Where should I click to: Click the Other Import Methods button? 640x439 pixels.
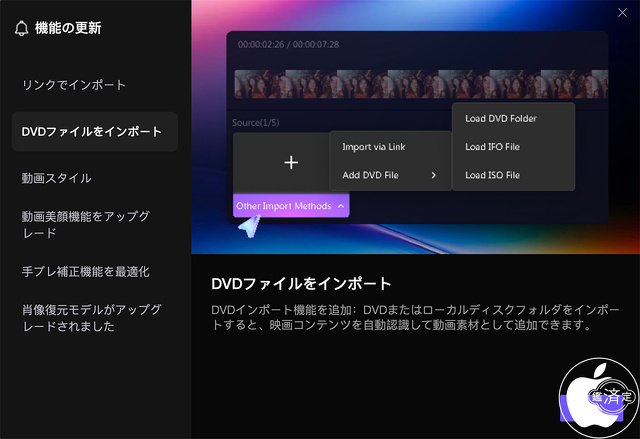tap(291, 206)
